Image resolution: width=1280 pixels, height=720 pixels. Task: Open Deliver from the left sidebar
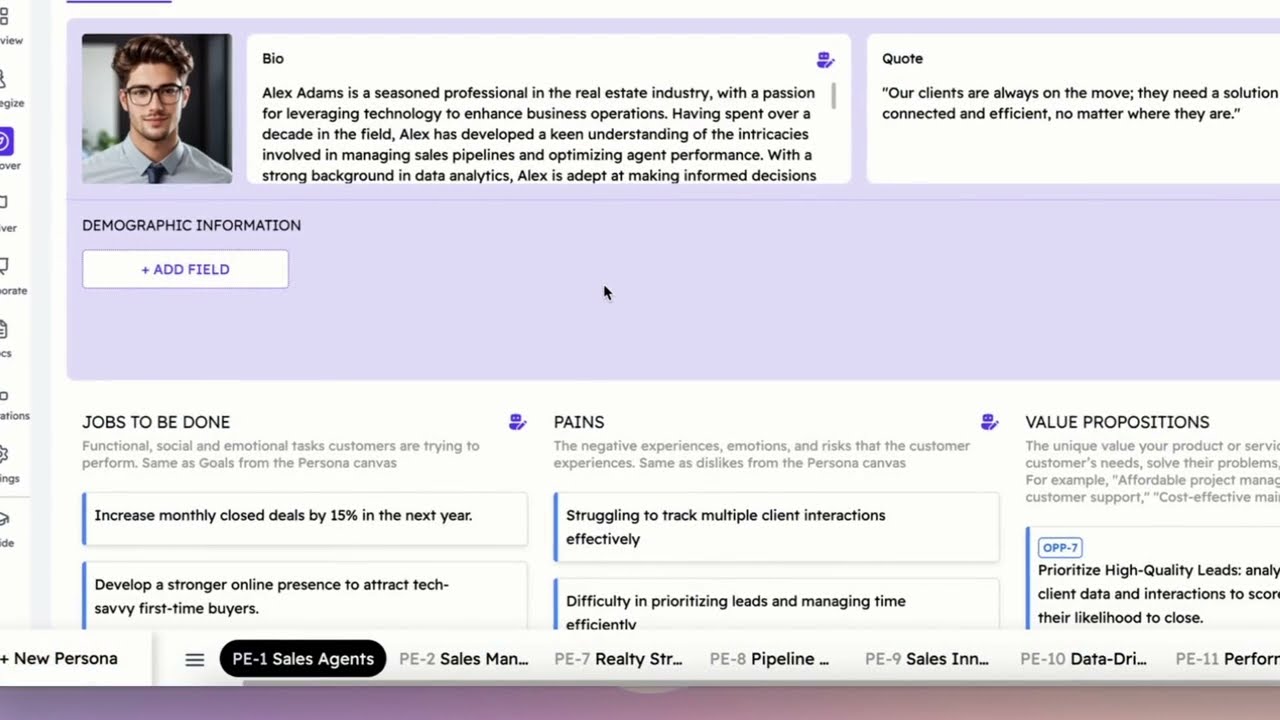pos(6,212)
